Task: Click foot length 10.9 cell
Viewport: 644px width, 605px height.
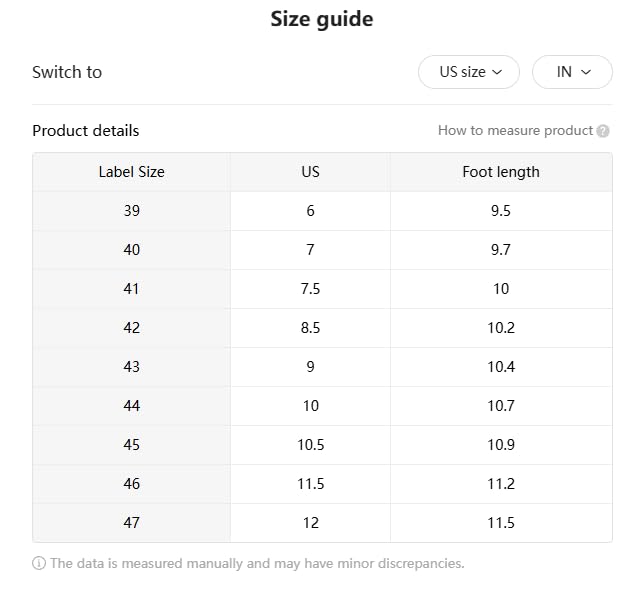Action: [500, 445]
